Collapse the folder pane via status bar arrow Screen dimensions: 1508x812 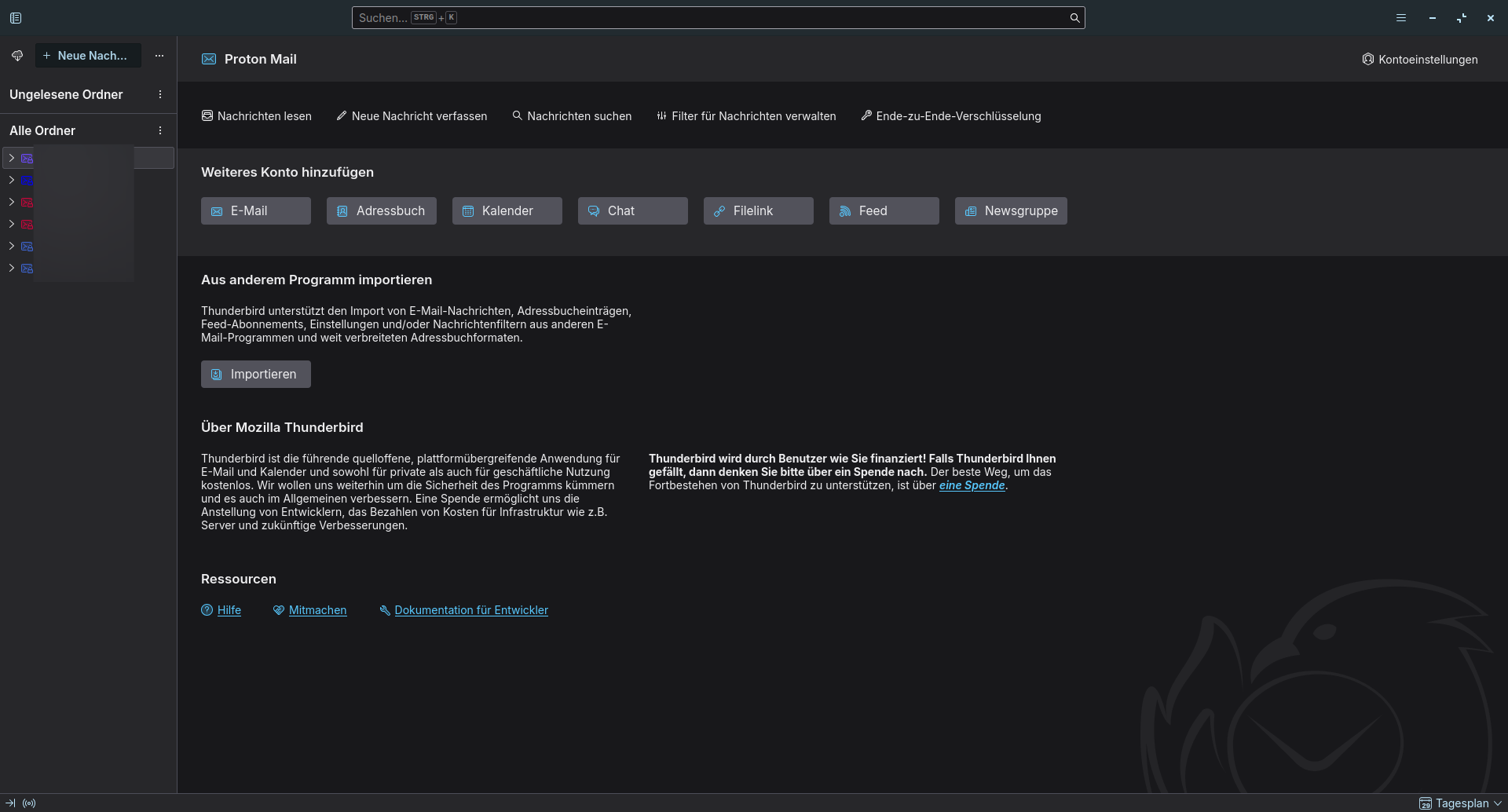tap(10, 803)
